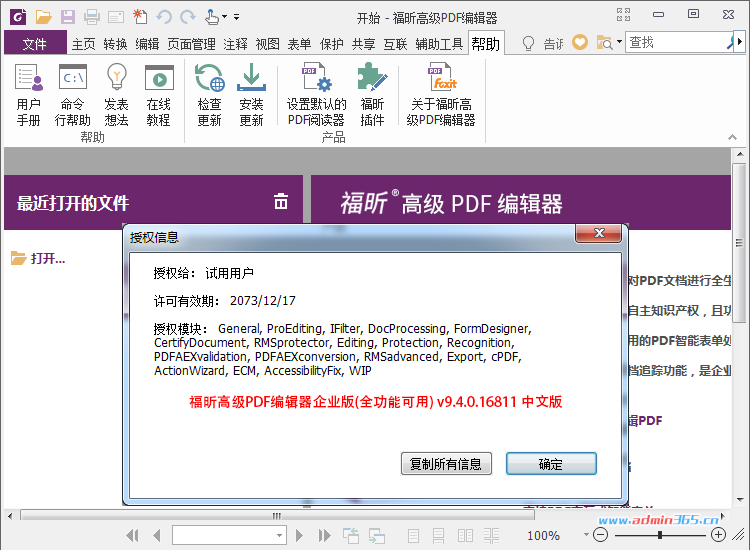Go to the last page button
The width and height of the screenshot is (750, 550).
coord(324,535)
